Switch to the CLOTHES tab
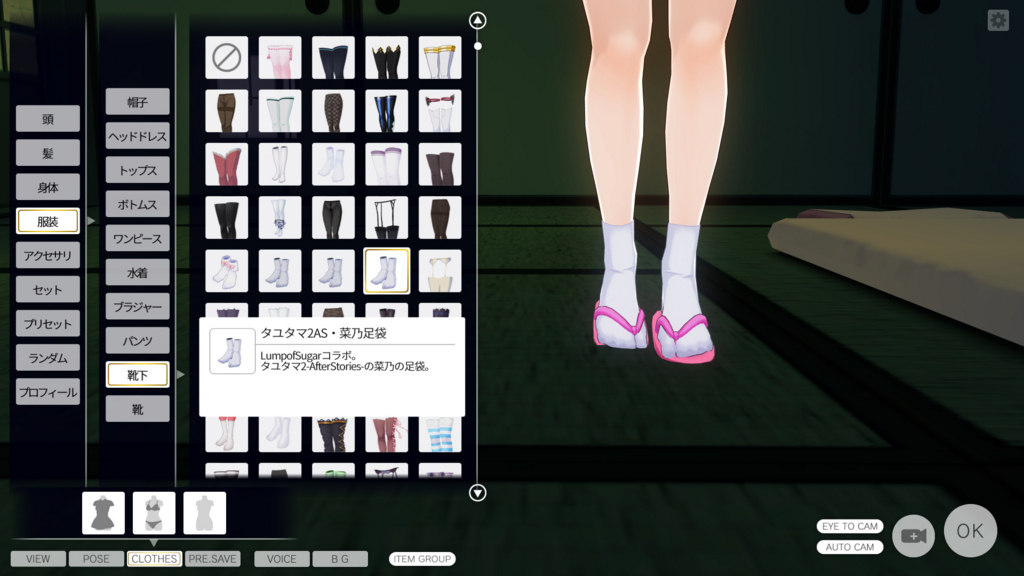This screenshot has width=1024, height=576. click(x=154, y=559)
